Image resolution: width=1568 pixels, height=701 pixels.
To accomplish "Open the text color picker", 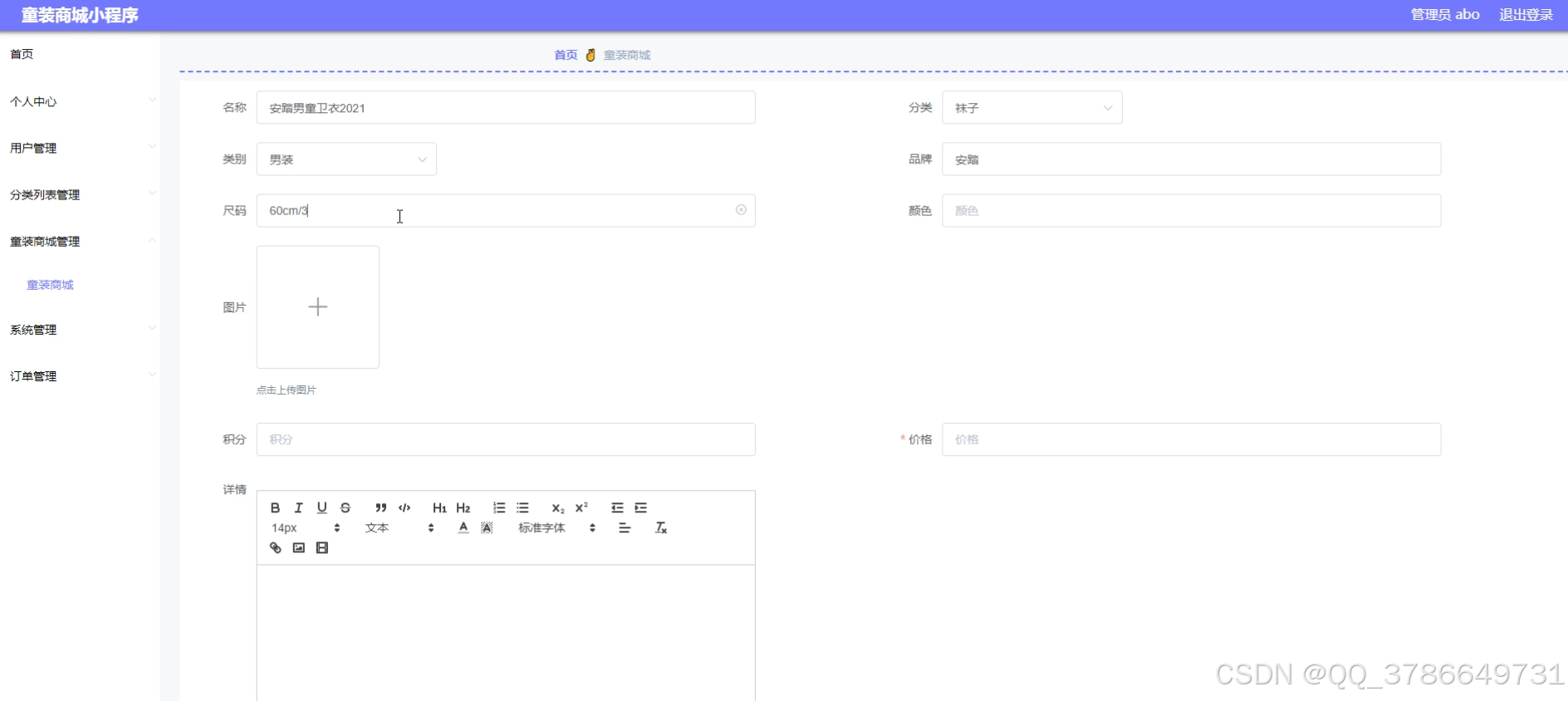I will (463, 527).
